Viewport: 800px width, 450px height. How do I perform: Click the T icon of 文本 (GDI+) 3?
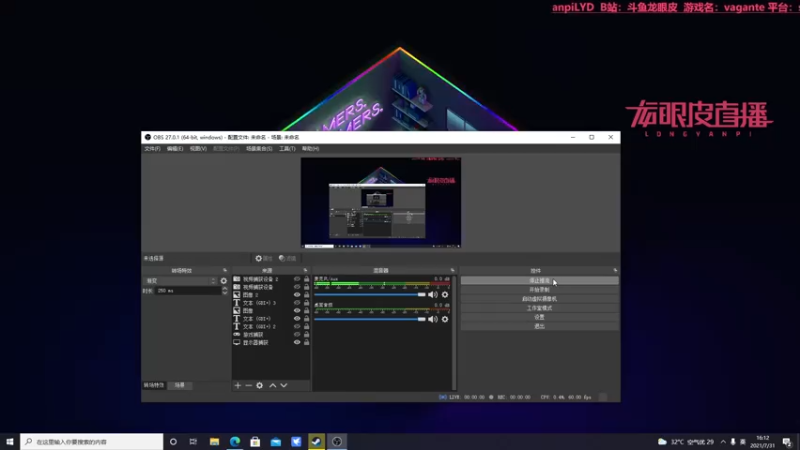pyautogui.click(x=237, y=303)
